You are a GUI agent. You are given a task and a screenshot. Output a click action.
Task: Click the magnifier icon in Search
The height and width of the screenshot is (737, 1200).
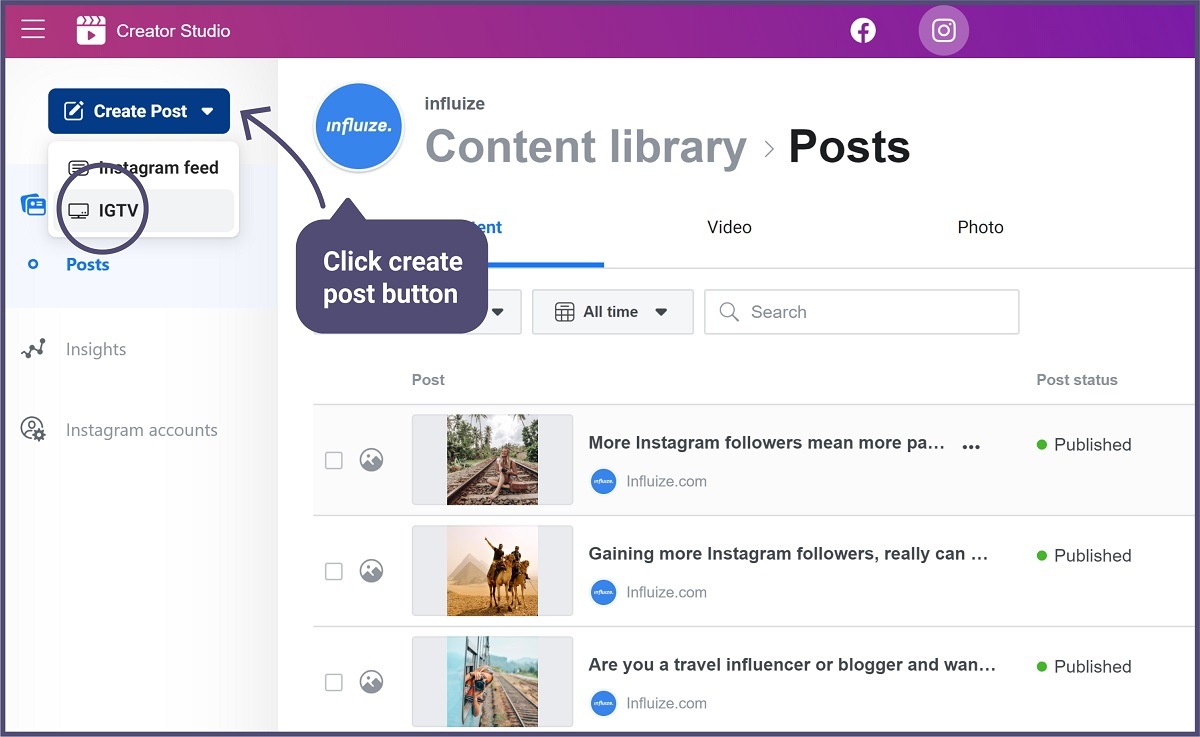coord(729,312)
